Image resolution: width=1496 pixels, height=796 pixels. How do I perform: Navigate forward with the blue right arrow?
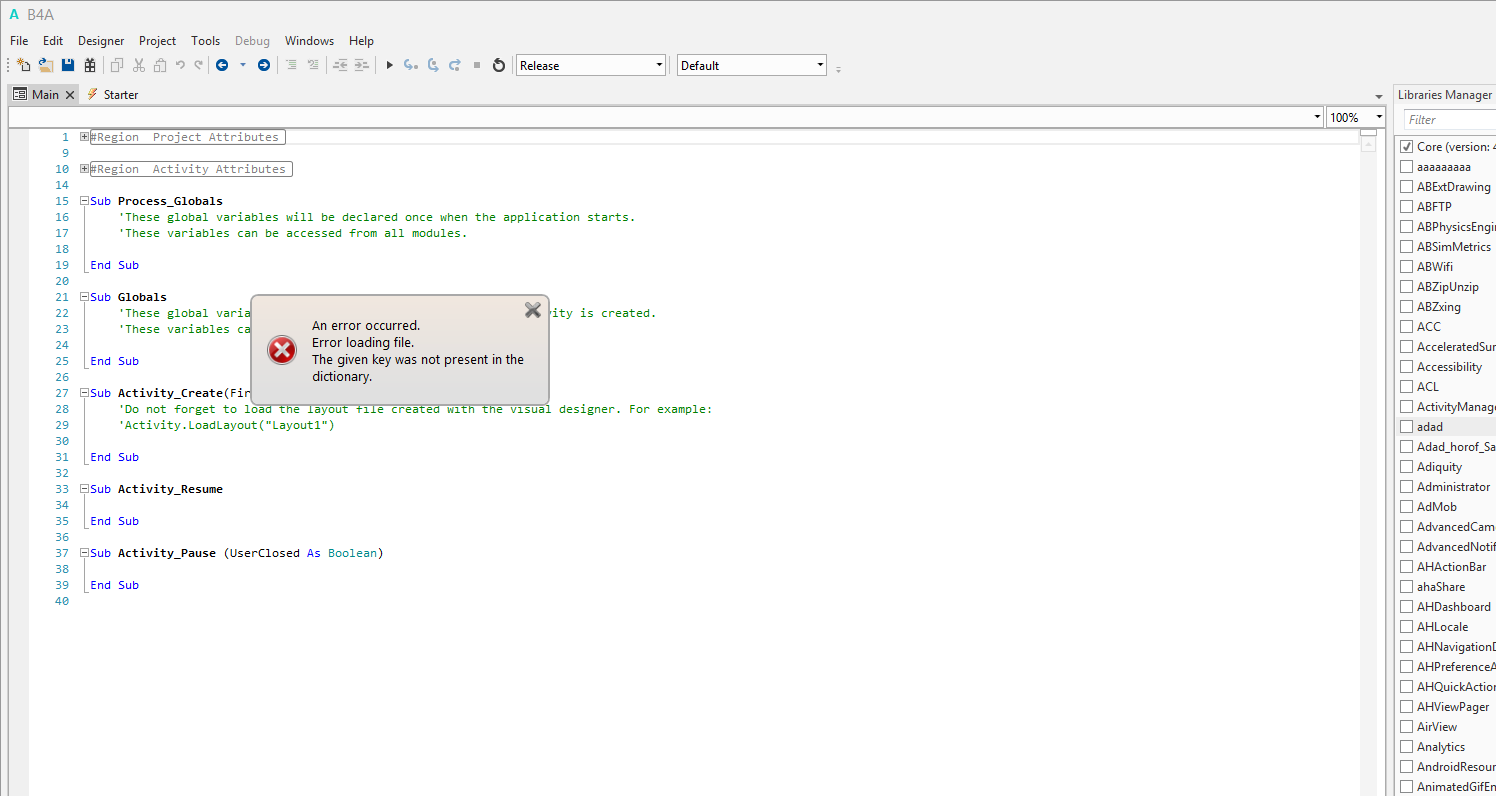click(x=264, y=65)
